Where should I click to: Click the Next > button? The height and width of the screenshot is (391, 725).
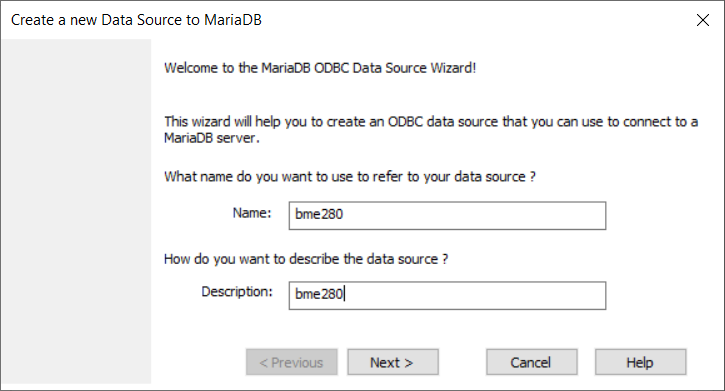[x=393, y=362]
